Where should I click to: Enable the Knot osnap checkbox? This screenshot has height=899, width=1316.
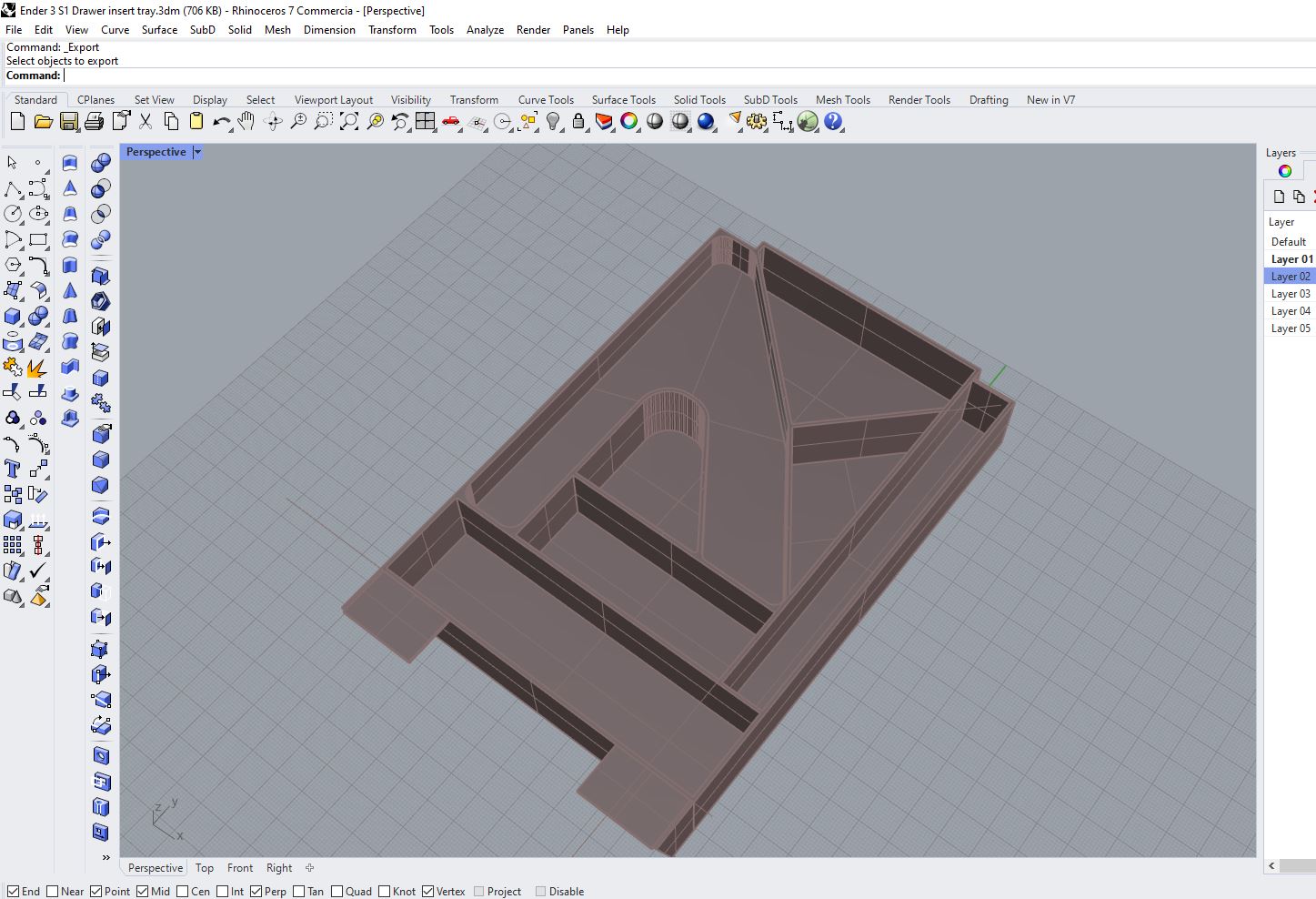click(x=384, y=891)
